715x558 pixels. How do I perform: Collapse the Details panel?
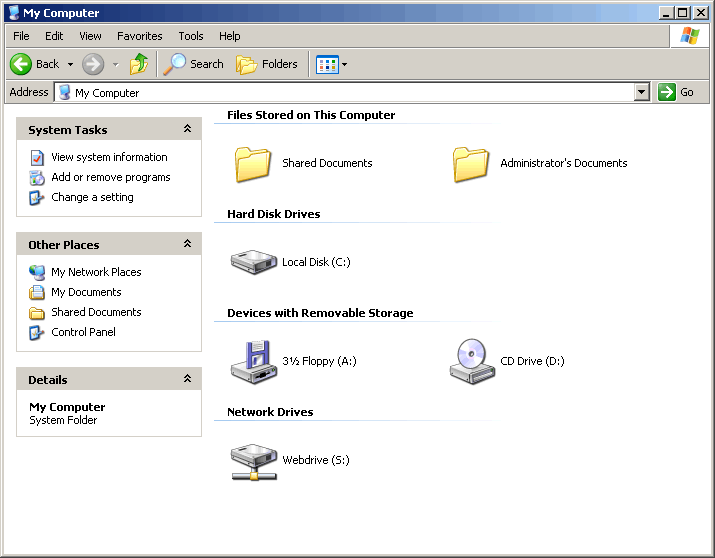(187, 379)
